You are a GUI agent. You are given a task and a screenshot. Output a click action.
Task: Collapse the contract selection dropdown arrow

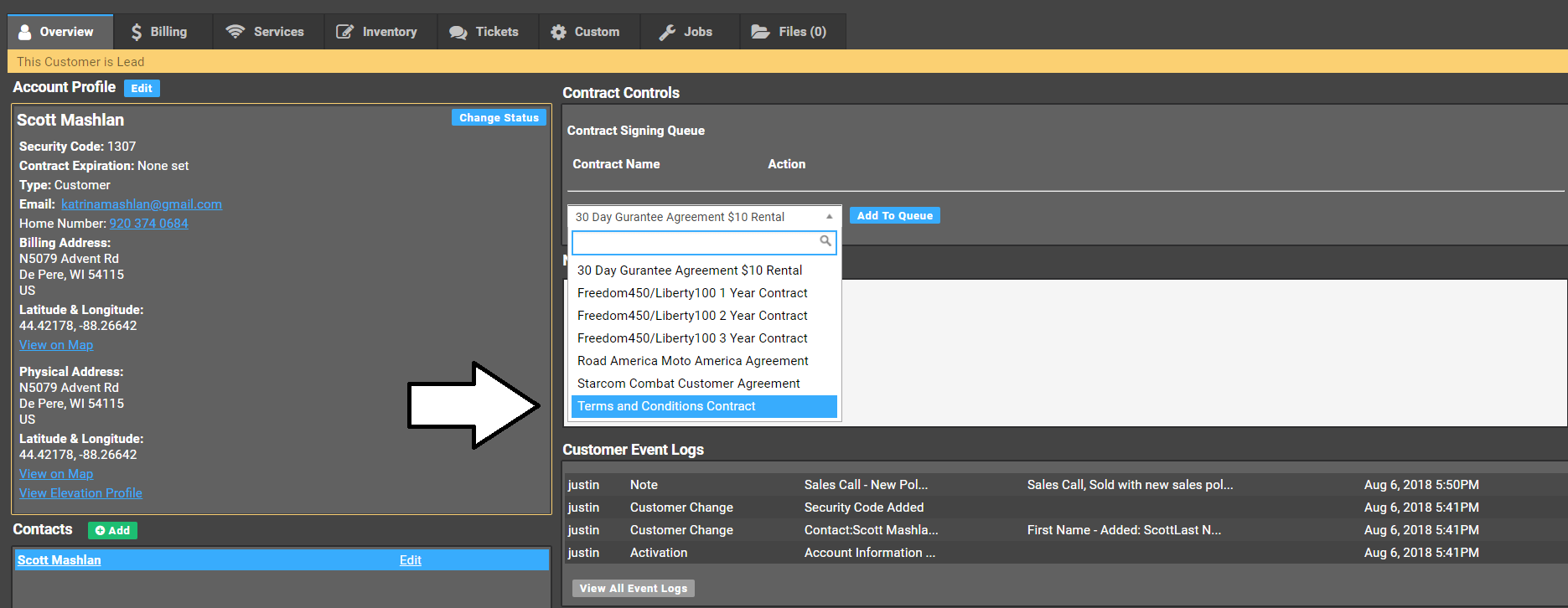coord(829,217)
